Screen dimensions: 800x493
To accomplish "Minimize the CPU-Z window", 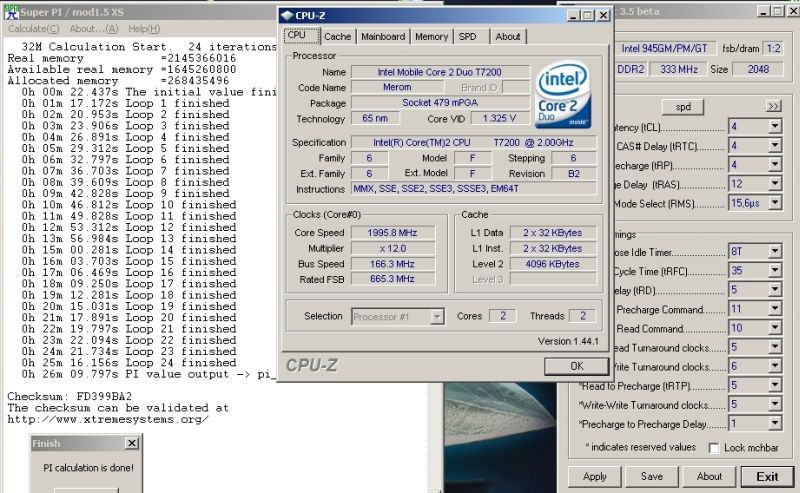I will point(573,16).
